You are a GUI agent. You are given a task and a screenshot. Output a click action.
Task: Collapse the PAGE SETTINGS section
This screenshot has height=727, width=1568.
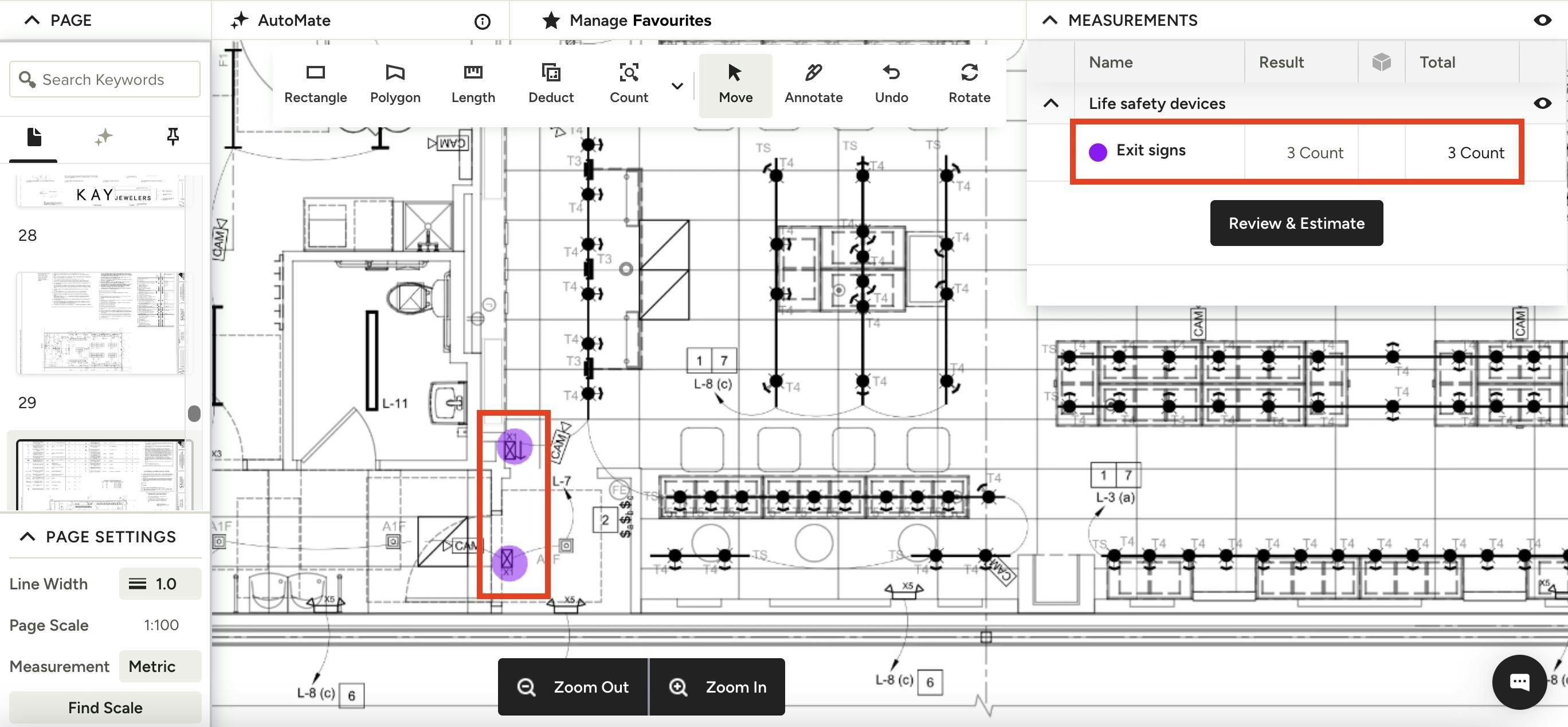(28, 537)
